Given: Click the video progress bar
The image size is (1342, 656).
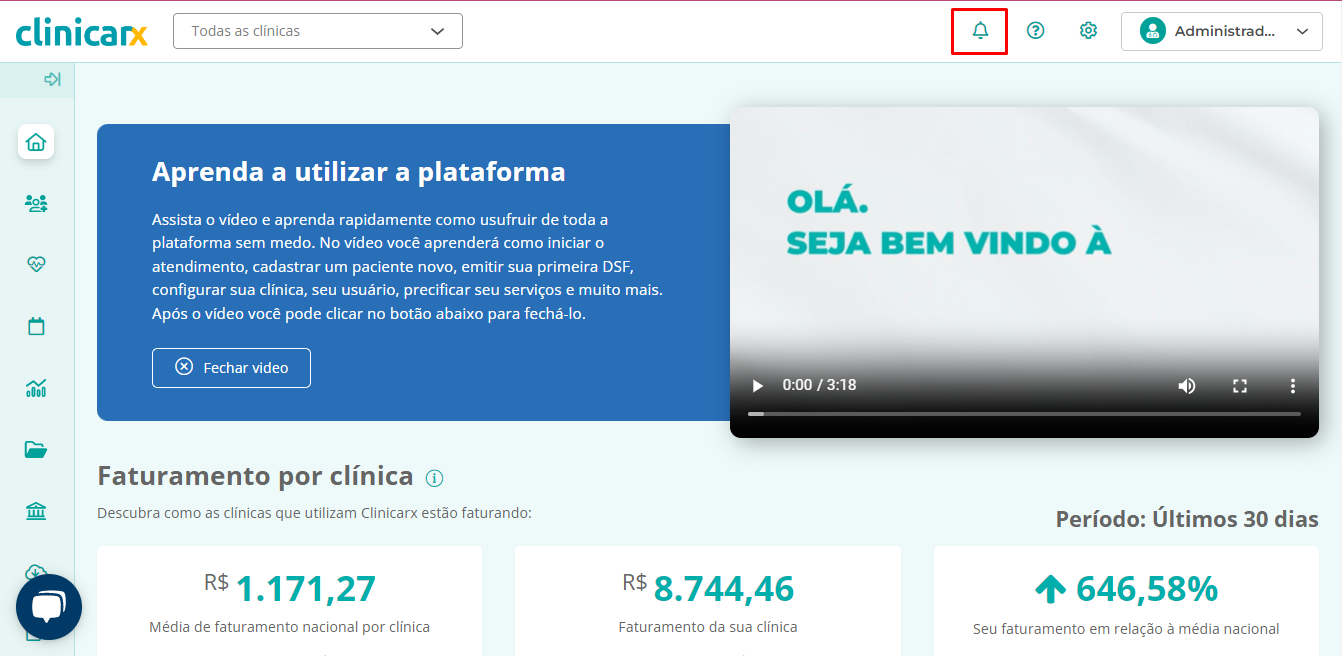Looking at the screenshot, I should point(1024,414).
